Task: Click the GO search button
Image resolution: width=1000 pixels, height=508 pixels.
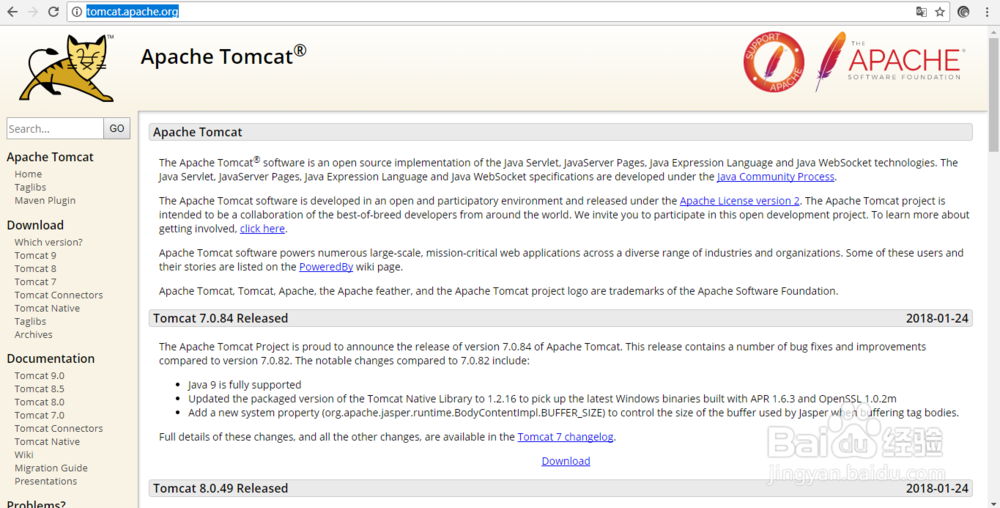Action: 117,128
